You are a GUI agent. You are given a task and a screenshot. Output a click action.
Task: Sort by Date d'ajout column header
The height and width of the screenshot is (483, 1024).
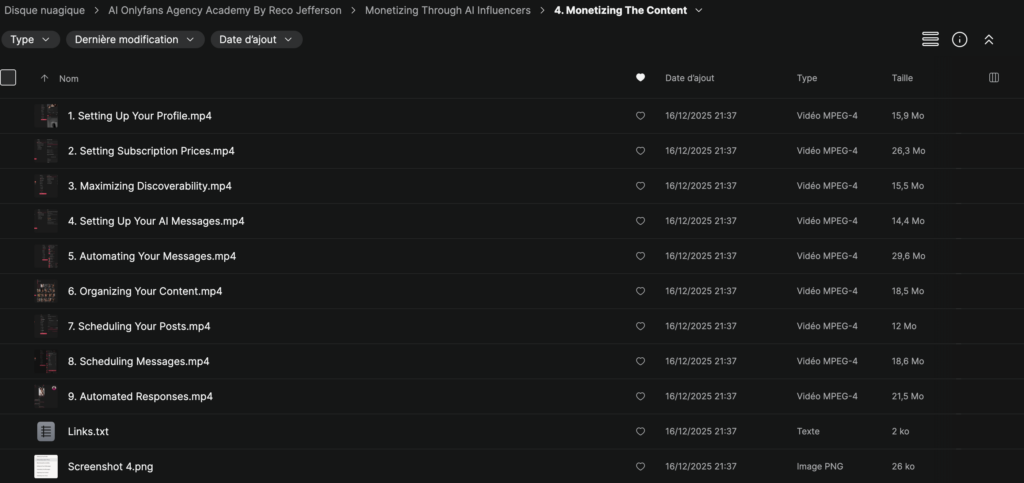(689, 78)
